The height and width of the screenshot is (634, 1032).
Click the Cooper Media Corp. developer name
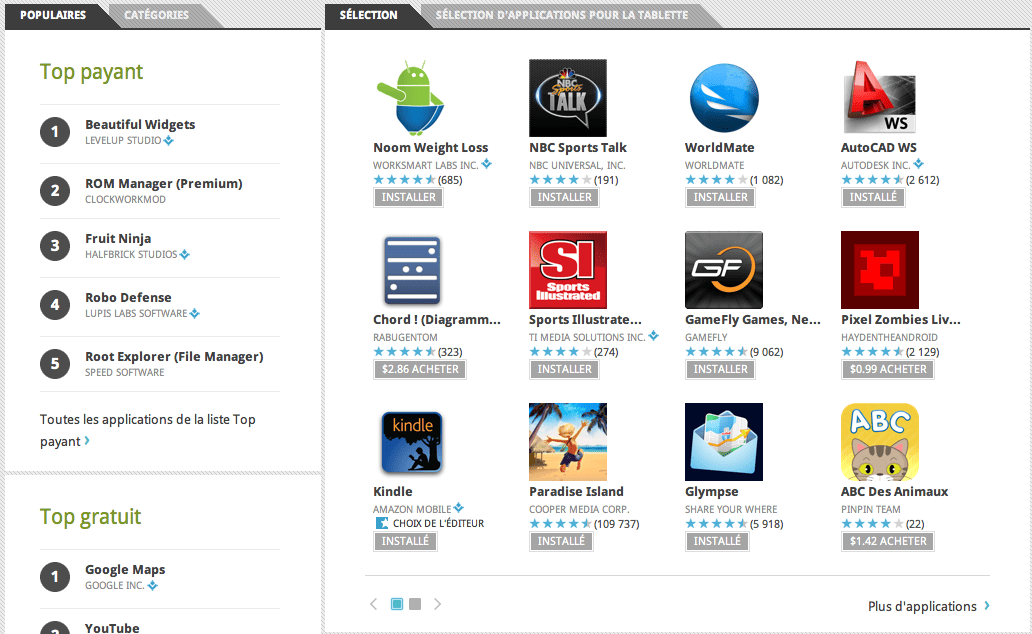pos(579,510)
